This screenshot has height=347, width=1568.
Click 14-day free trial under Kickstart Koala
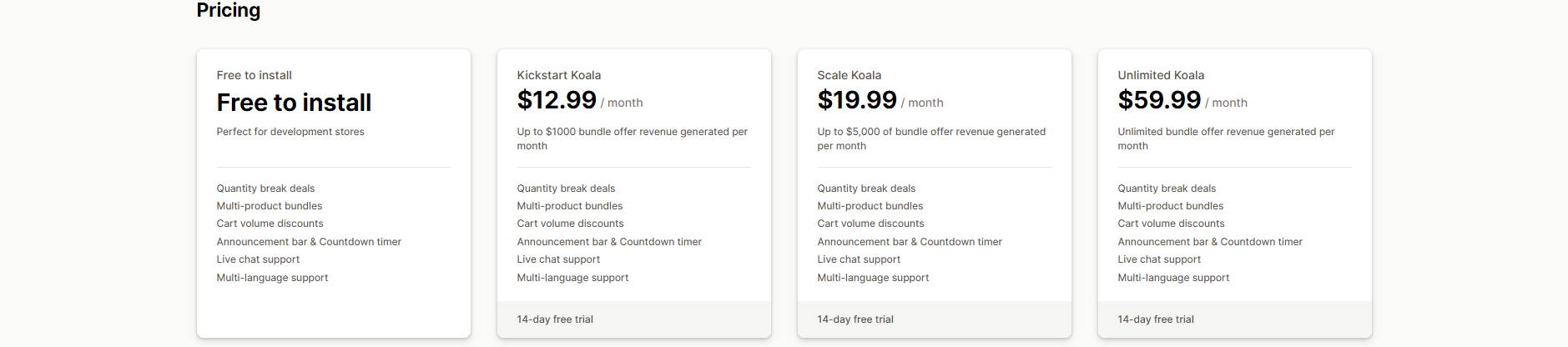555,319
